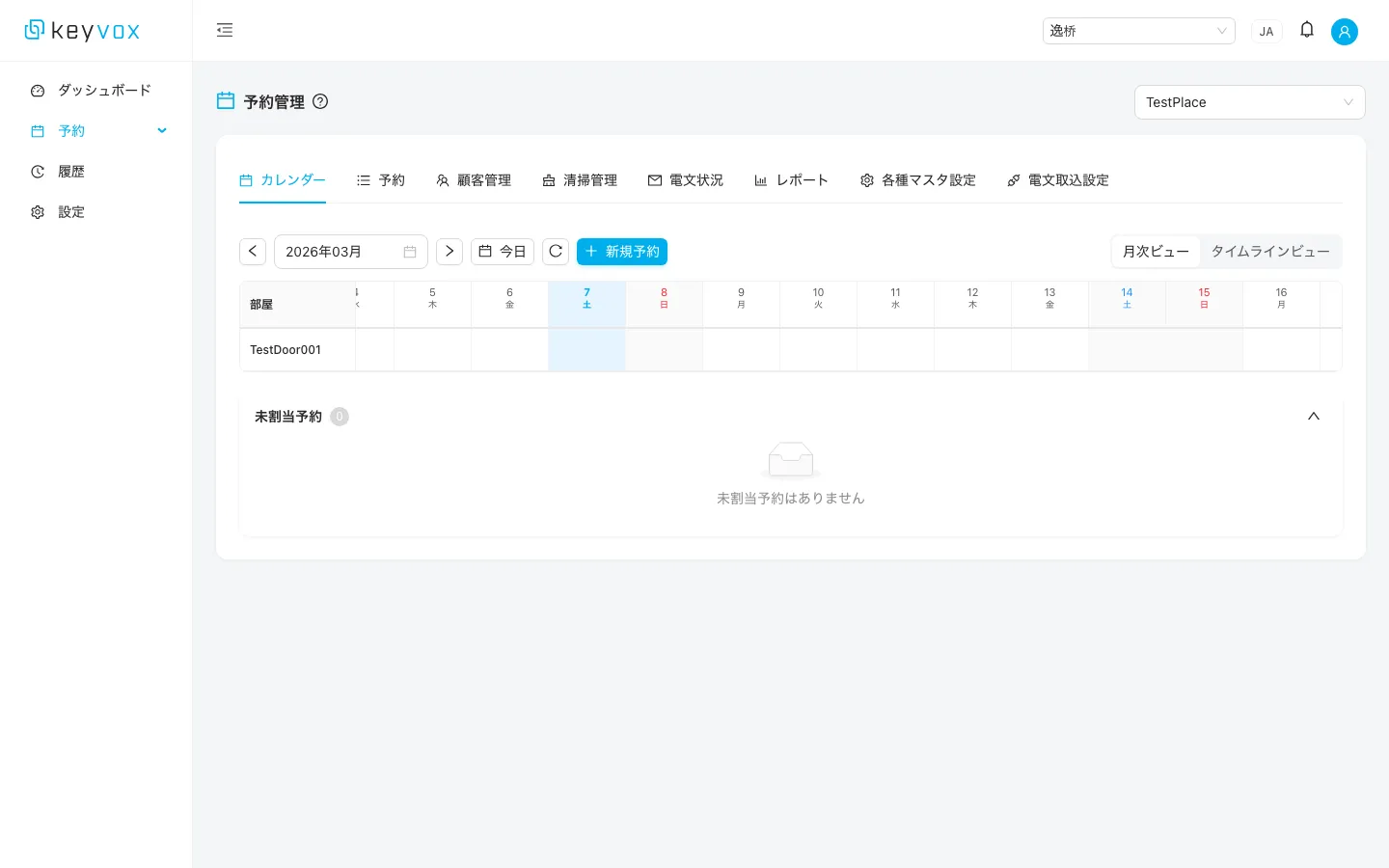Image resolution: width=1389 pixels, height=868 pixels.
Task: Open ダッシュボード in the sidebar
Action: pyautogui.click(x=104, y=91)
